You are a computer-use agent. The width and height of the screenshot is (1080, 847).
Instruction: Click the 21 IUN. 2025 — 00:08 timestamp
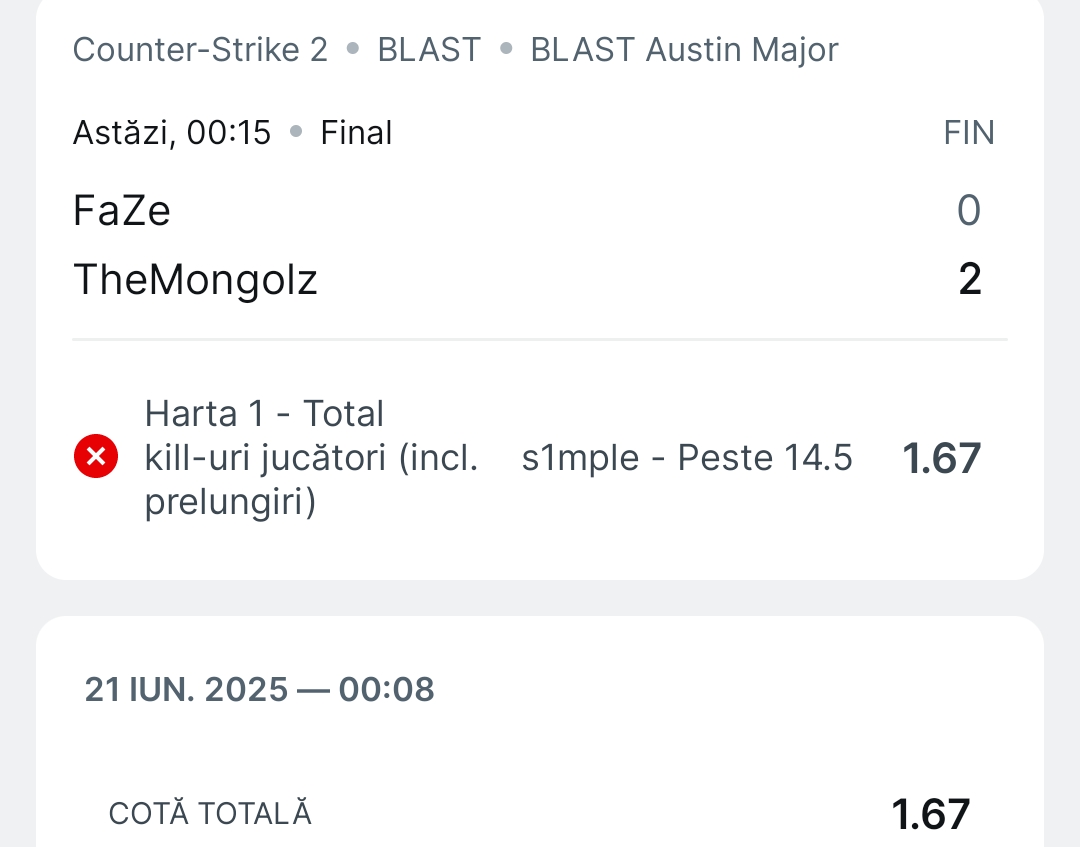[x=259, y=689]
